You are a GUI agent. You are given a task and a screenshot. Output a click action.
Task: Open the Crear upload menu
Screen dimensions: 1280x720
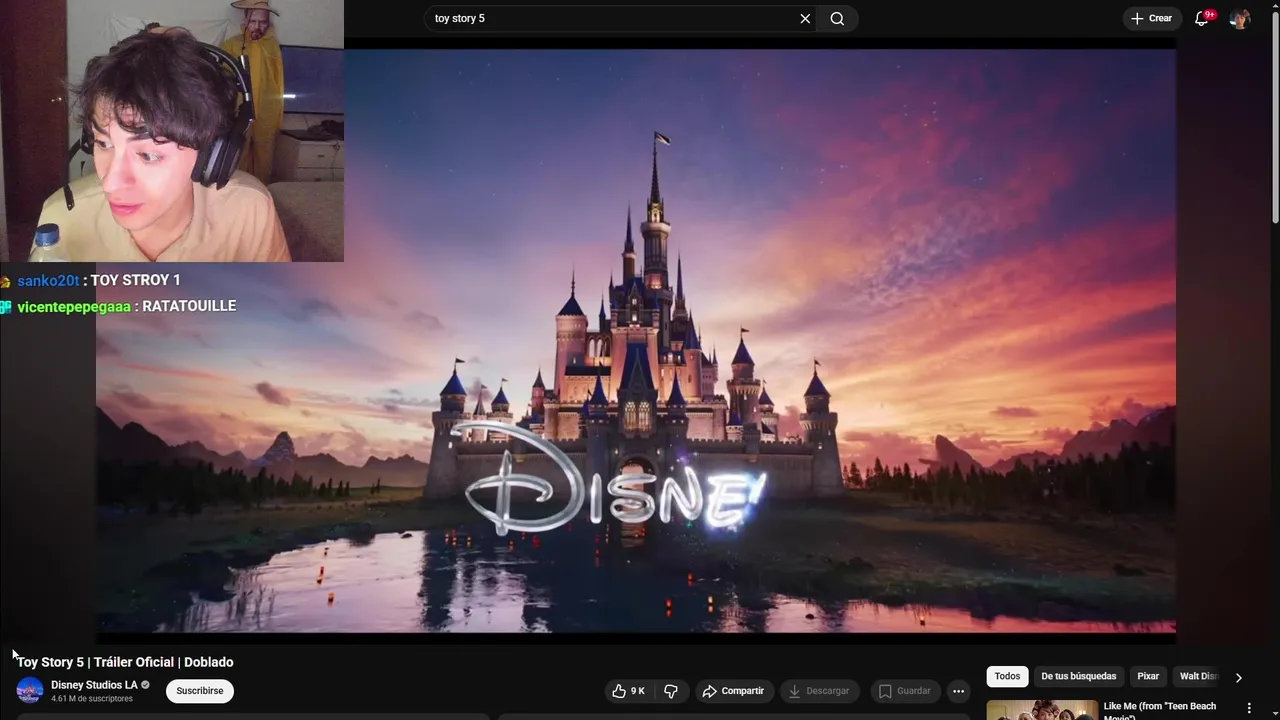pyautogui.click(x=1151, y=18)
